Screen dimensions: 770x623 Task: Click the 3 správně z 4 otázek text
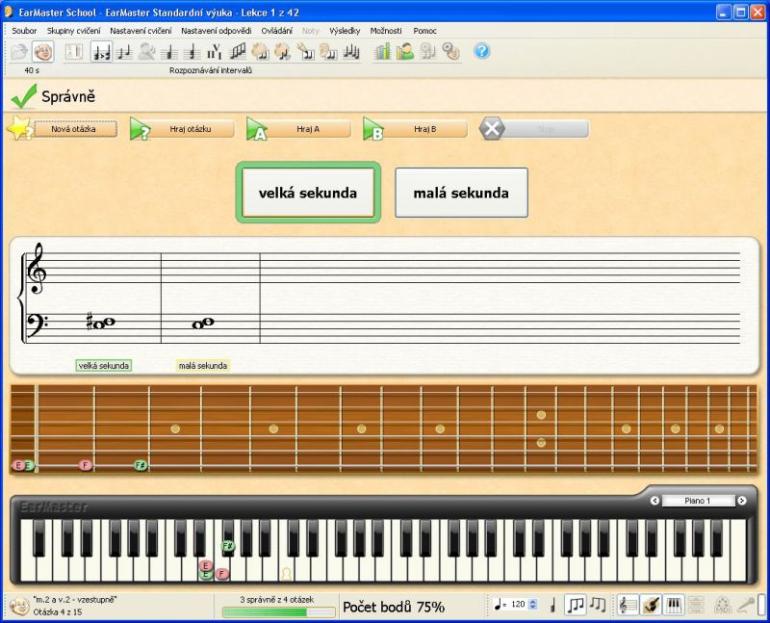(276, 599)
